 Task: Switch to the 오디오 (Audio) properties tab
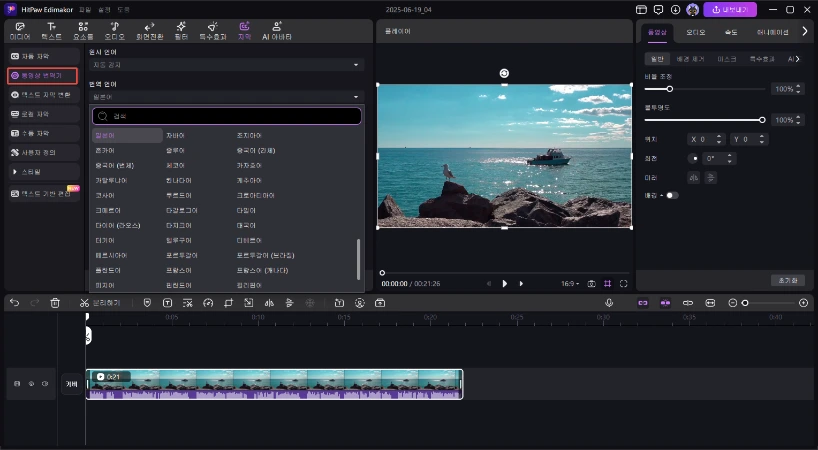pos(695,32)
